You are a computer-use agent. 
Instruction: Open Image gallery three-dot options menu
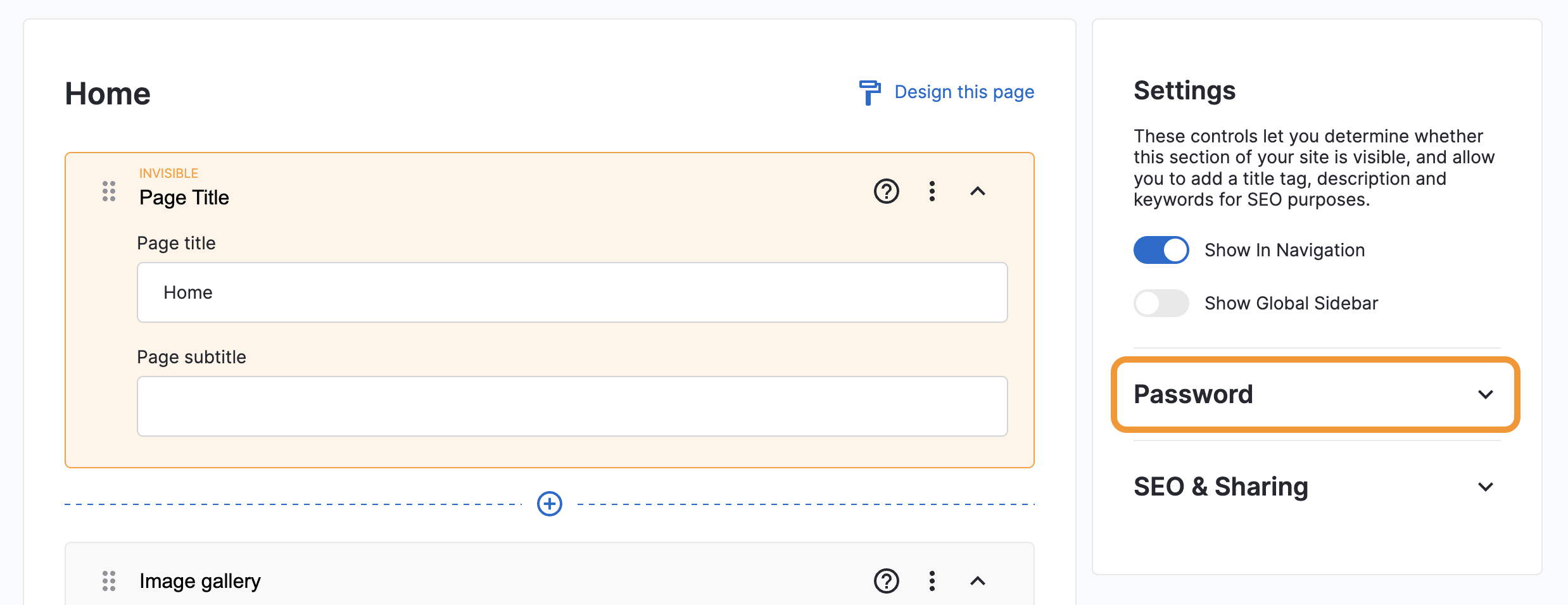tap(932, 581)
